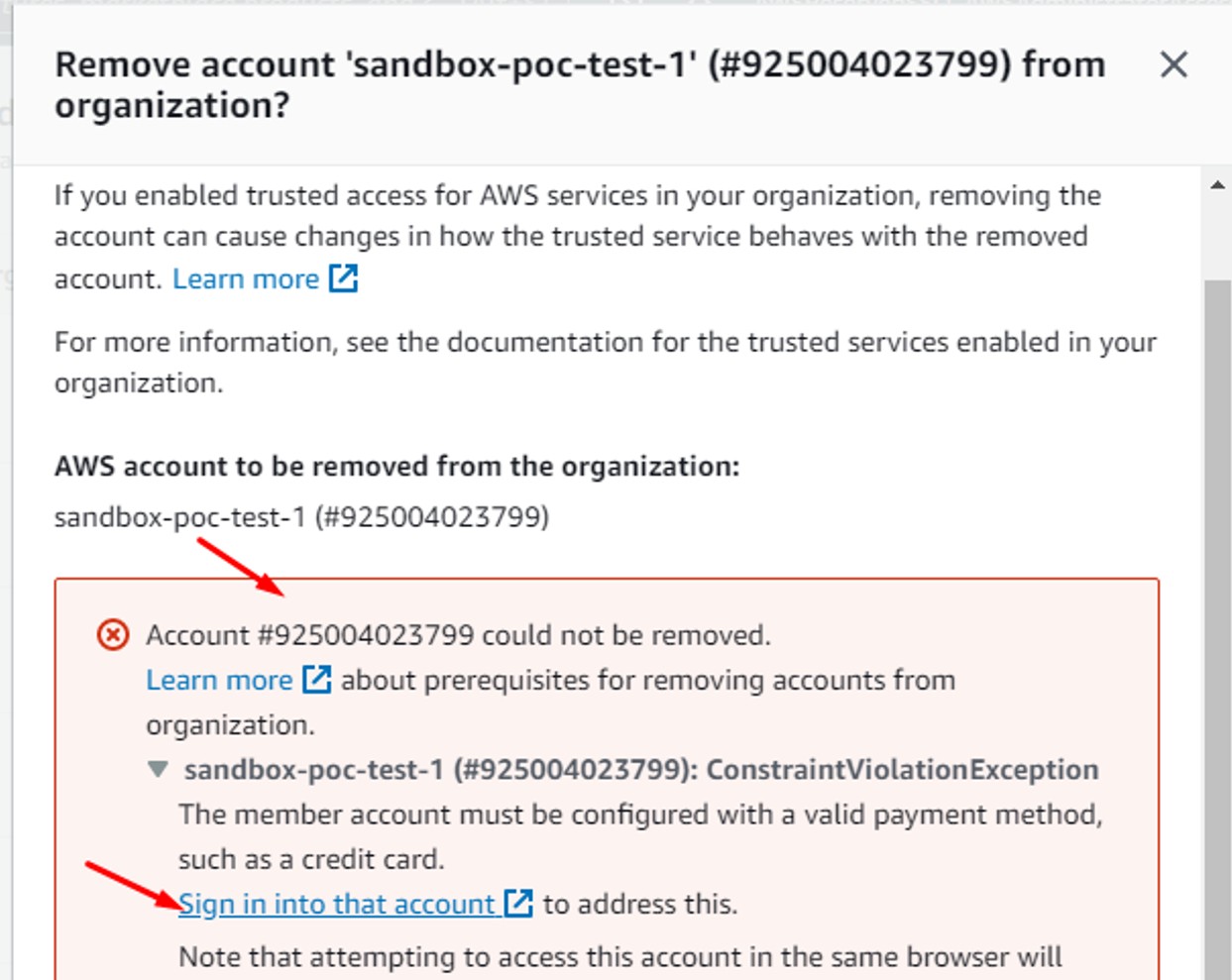
Task: Click the red error circle icon
Action: pos(113,634)
